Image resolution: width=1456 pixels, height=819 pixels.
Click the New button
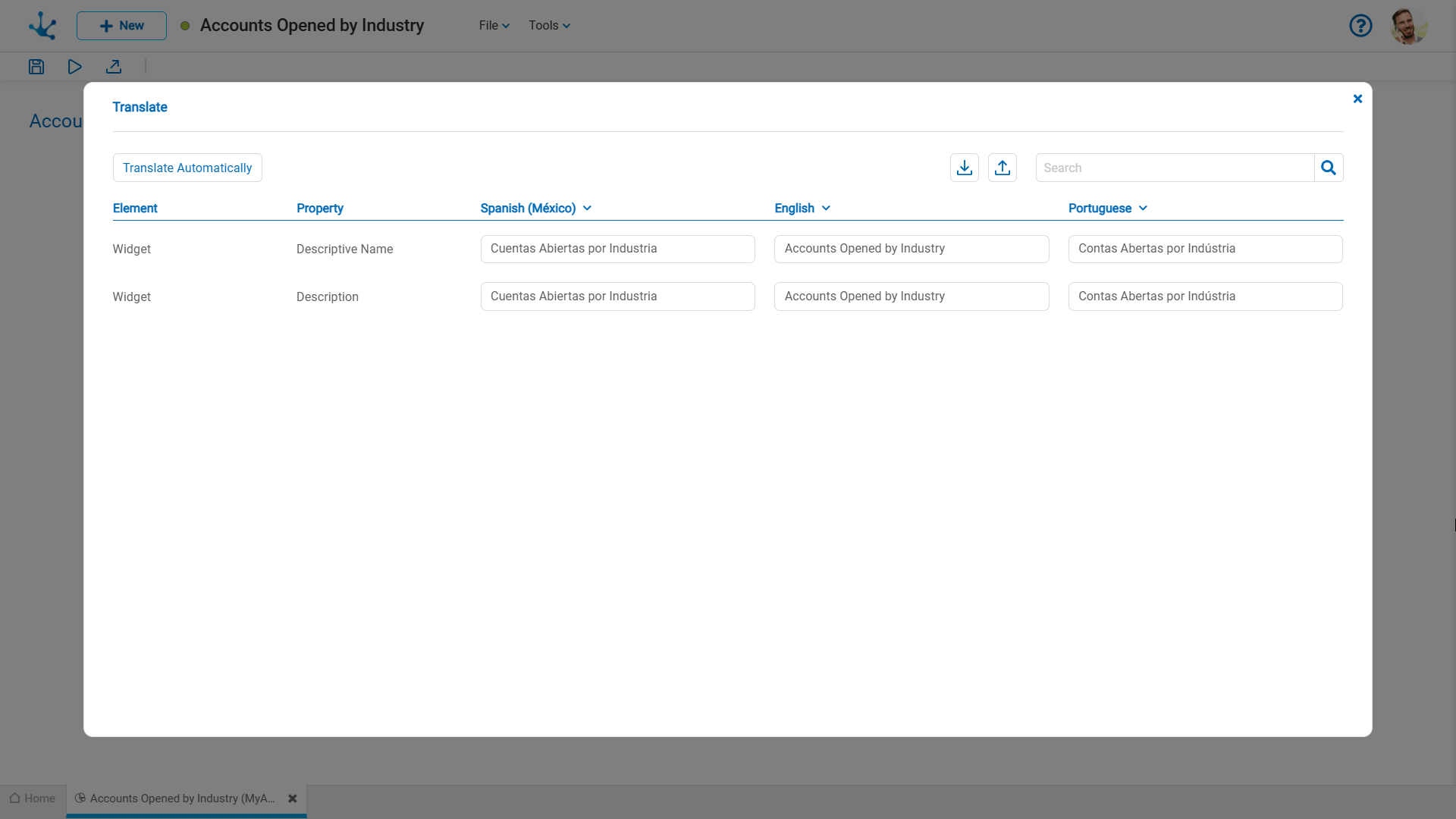[121, 26]
